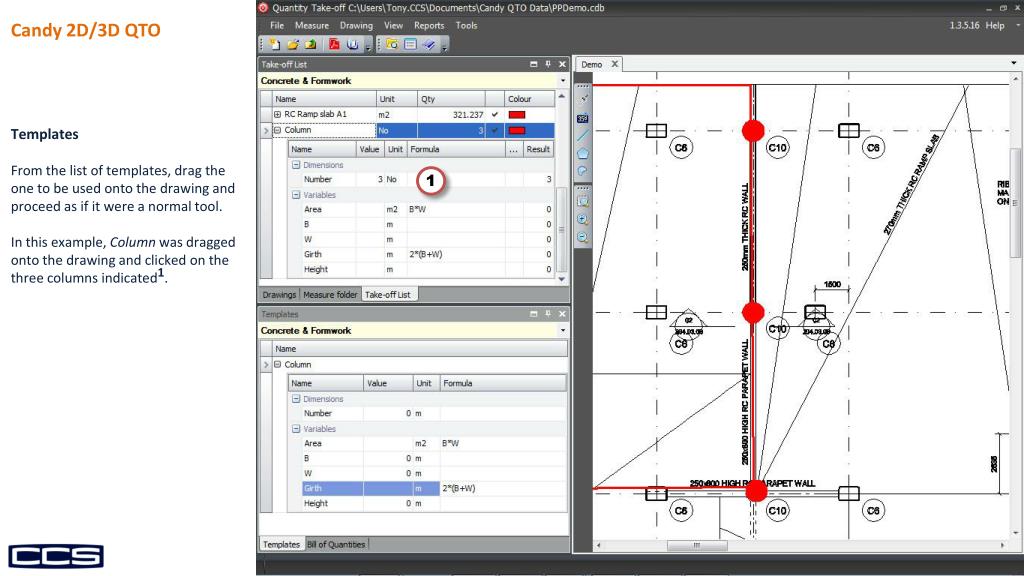Pin the Take-off List panel

pyautogui.click(x=548, y=64)
